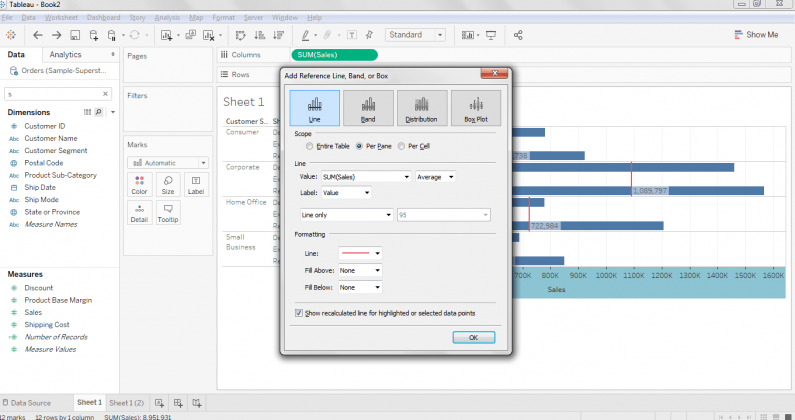The height and width of the screenshot is (420, 795).
Task: Toggle Show recalculated line checkbox
Action: pos(299,313)
